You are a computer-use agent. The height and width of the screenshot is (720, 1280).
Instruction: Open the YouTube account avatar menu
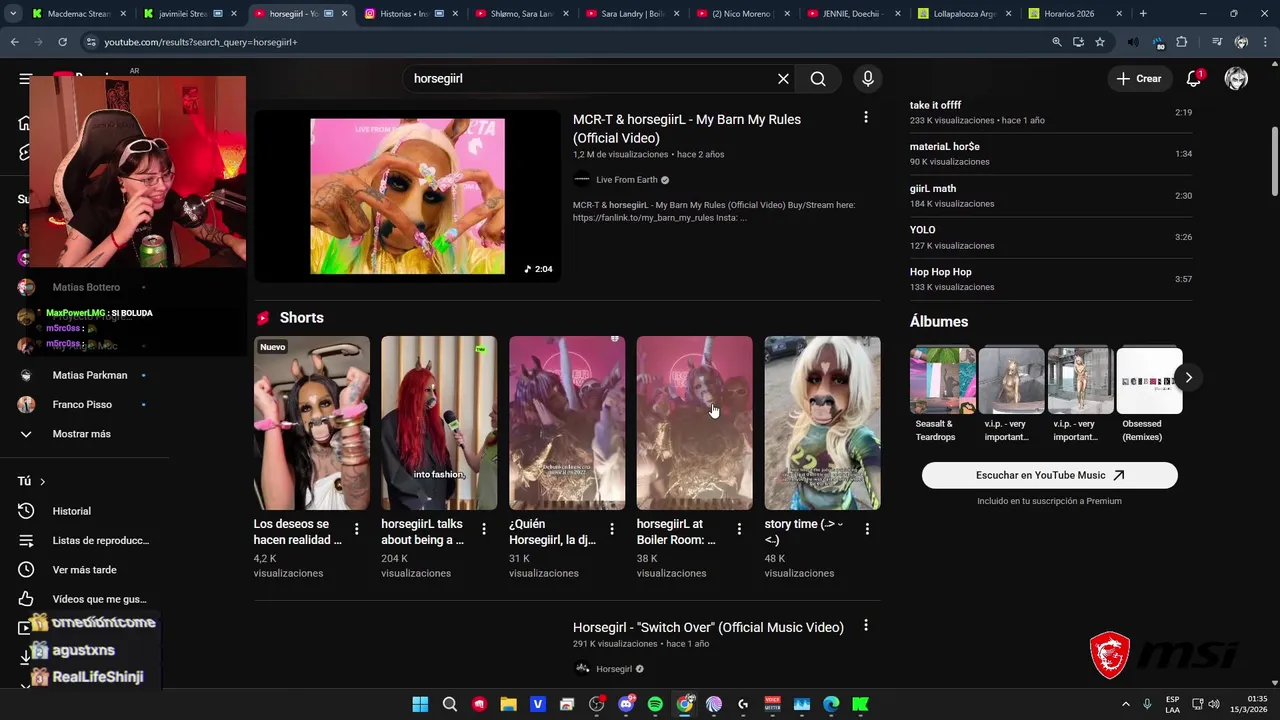click(1236, 79)
